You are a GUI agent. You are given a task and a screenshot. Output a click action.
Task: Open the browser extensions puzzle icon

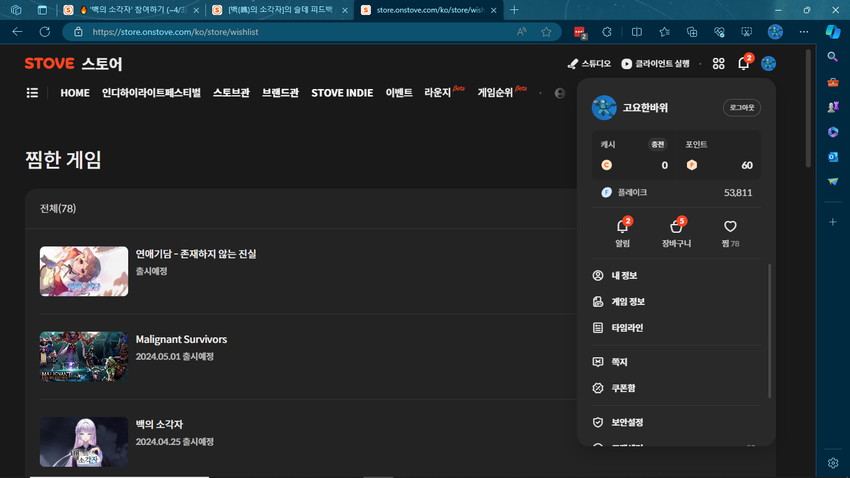[x=607, y=32]
